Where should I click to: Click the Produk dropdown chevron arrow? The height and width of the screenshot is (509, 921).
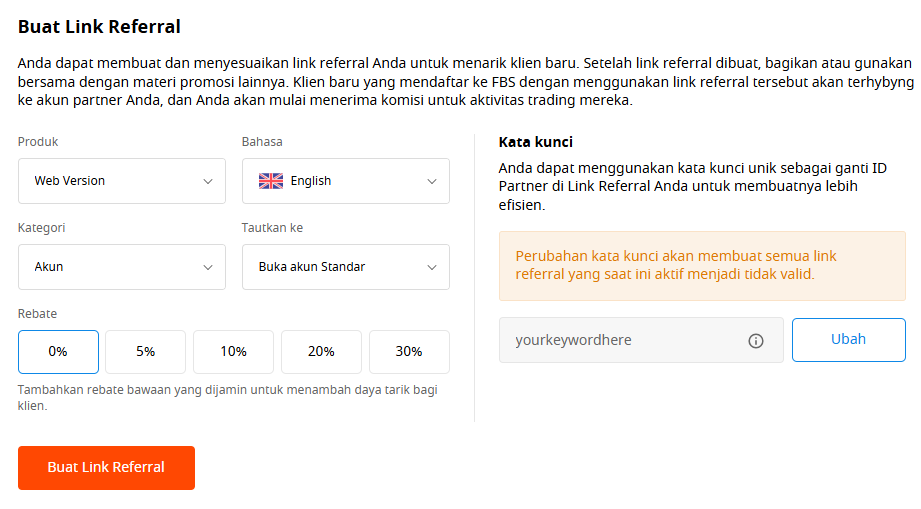pyautogui.click(x=208, y=181)
